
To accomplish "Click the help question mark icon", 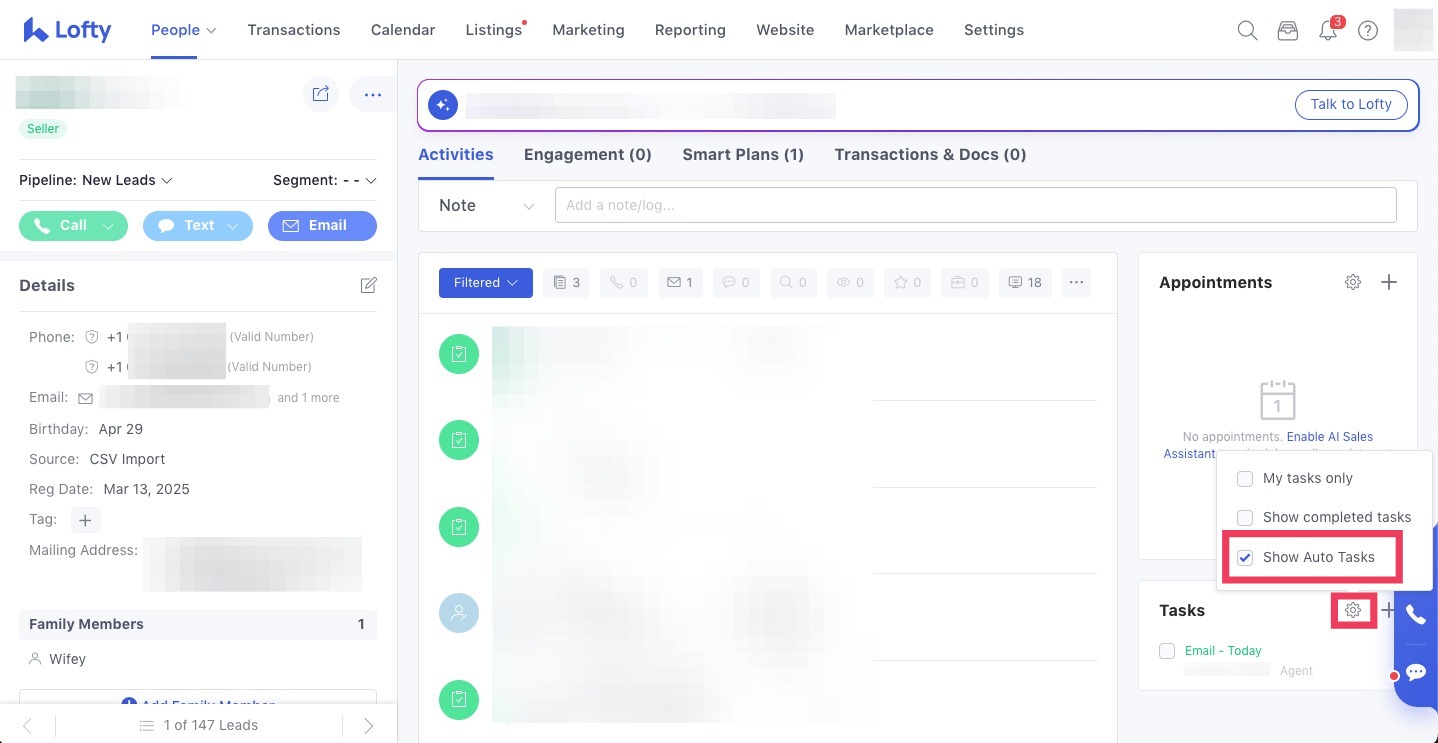I will [x=1368, y=30].
